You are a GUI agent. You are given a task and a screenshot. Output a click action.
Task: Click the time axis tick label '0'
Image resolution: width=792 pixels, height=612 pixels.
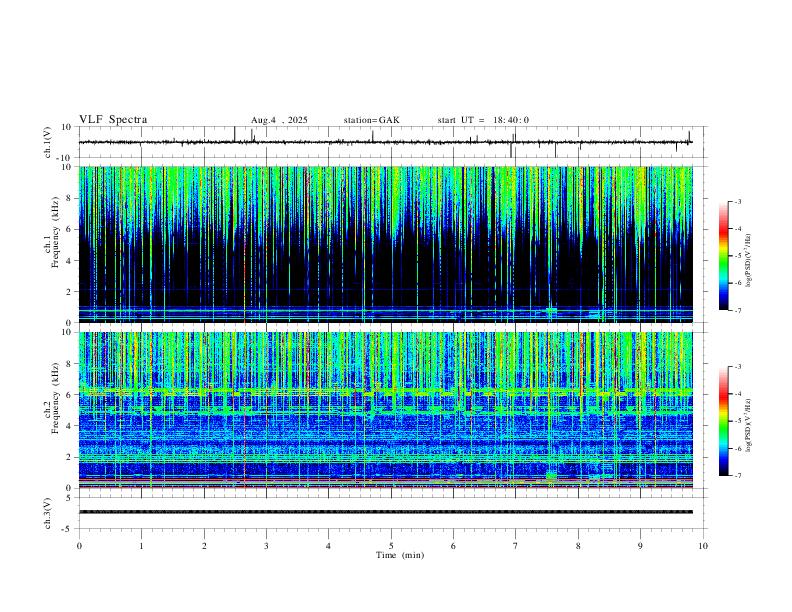79,546
